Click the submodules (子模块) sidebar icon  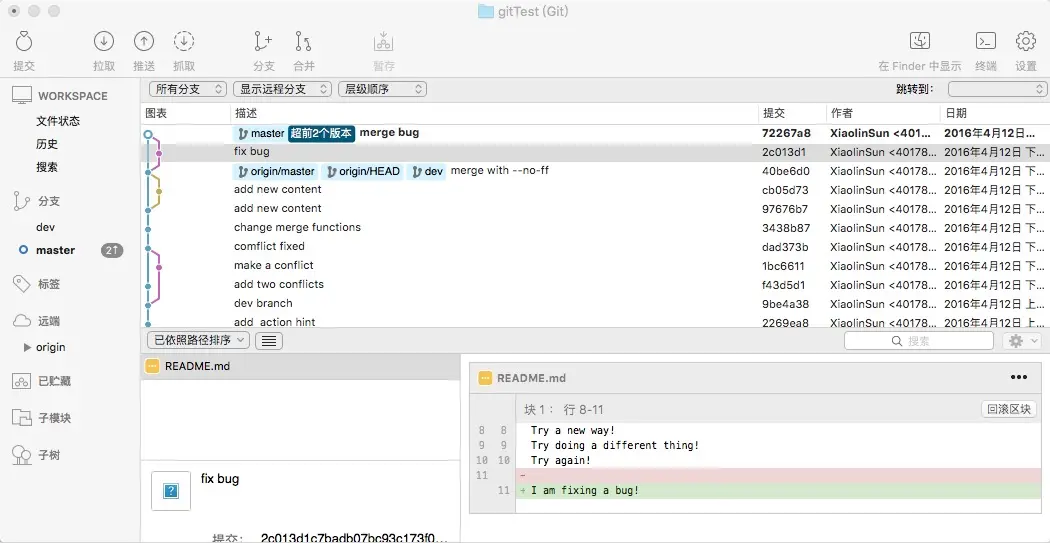point(22,418)
